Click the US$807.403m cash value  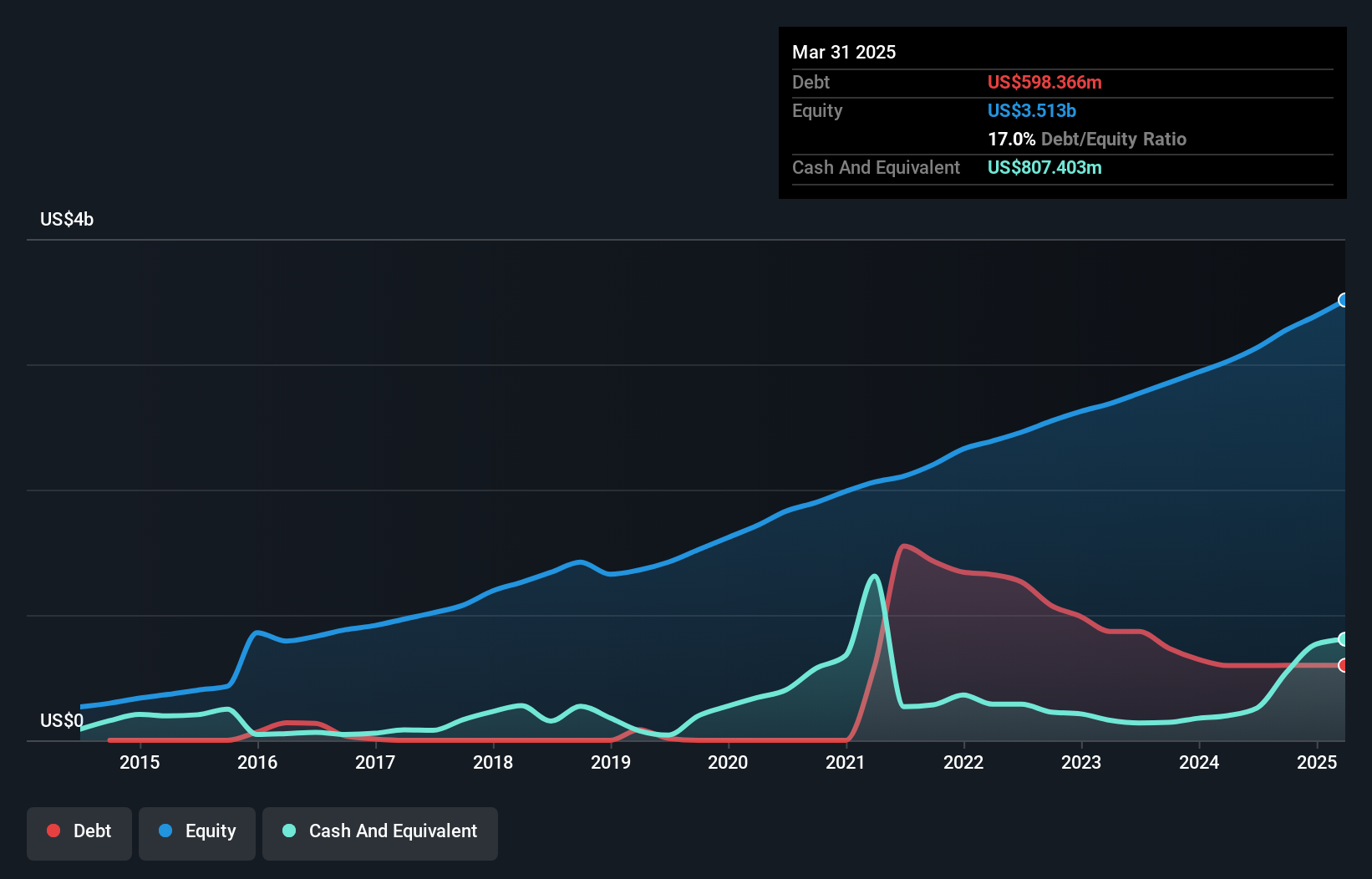click(1044, 167)
